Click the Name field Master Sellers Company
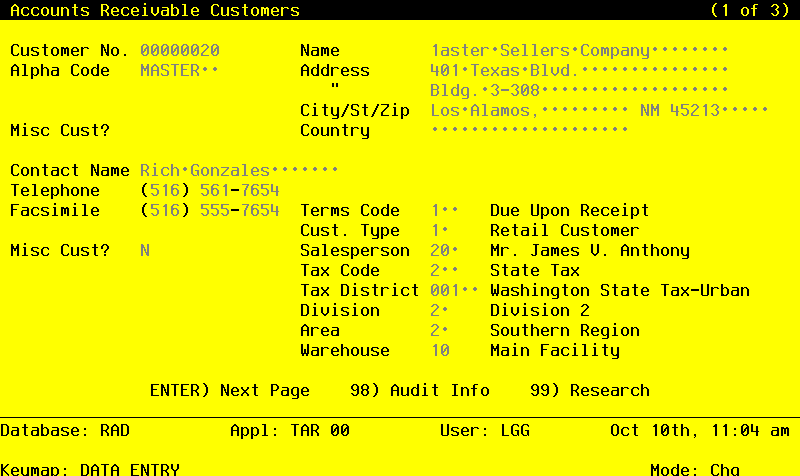 (580, 51)
